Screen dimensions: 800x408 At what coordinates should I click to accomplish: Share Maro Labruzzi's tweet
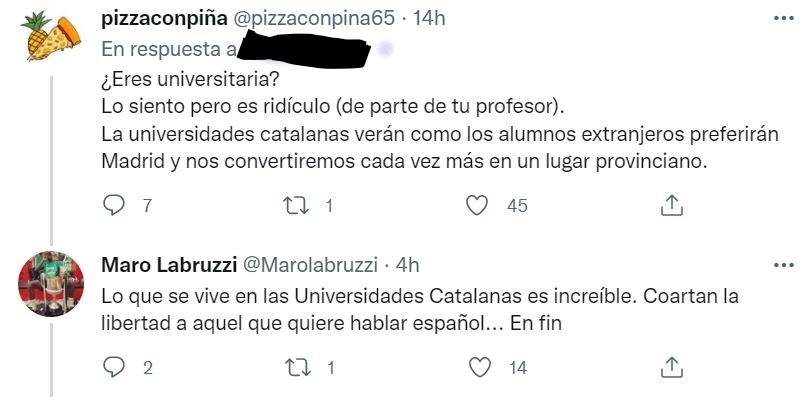click(673, 367)
